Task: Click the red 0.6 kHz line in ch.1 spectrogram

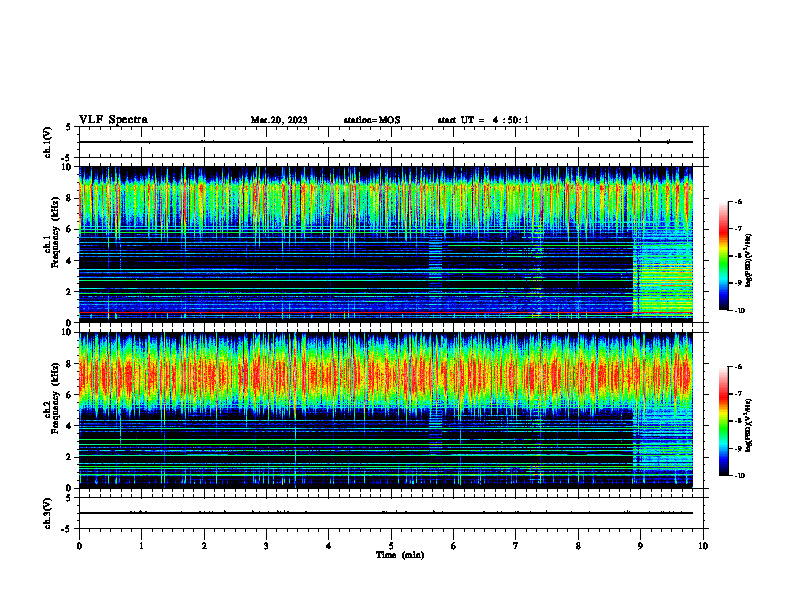Action: point(386,313)
